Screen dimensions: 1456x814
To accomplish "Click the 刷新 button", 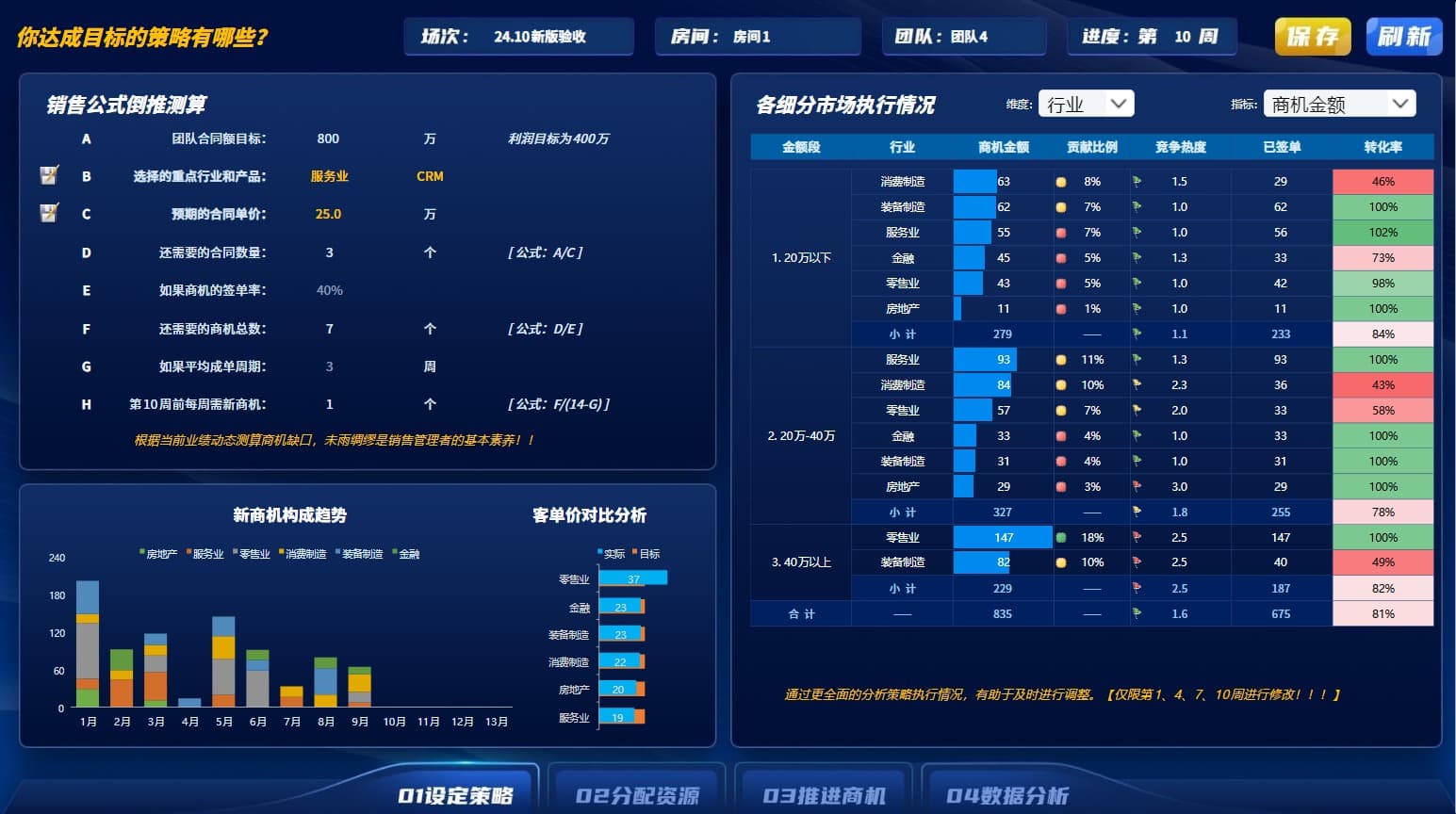I will [x=1404, y=37].
